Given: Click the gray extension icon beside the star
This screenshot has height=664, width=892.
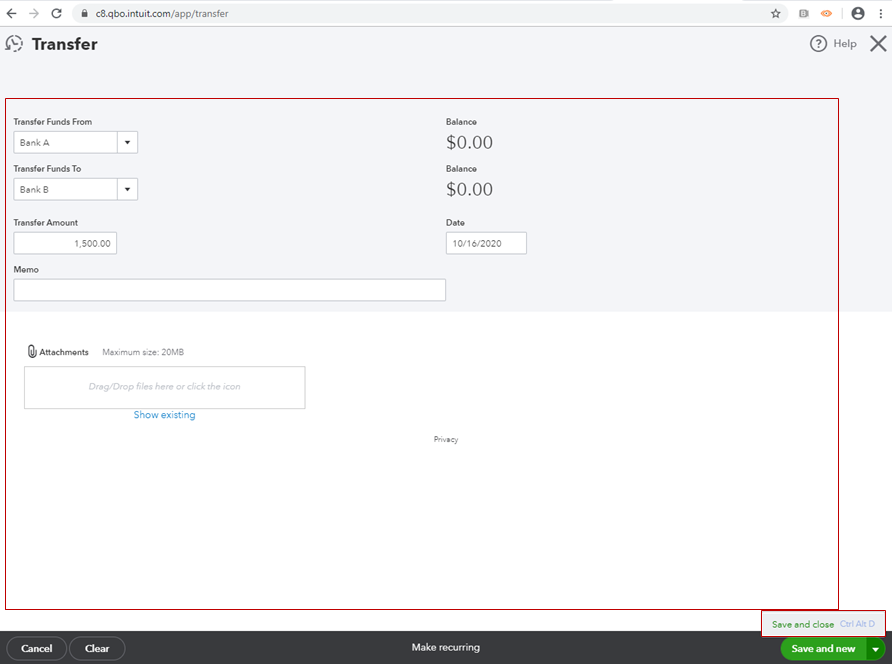Looking at the screenshot, I should click(x=803, y=14).
